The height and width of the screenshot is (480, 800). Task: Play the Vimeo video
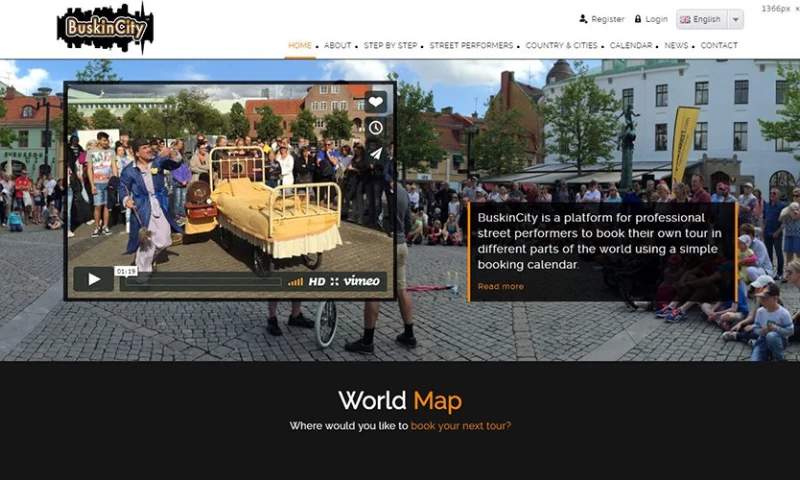point(93,280)
